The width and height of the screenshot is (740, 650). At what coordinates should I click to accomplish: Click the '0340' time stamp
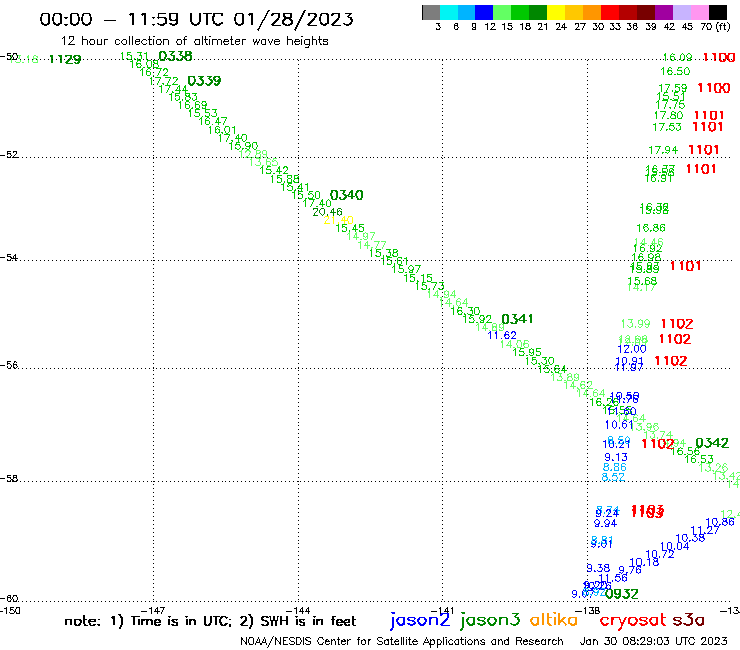coord(346,195)
